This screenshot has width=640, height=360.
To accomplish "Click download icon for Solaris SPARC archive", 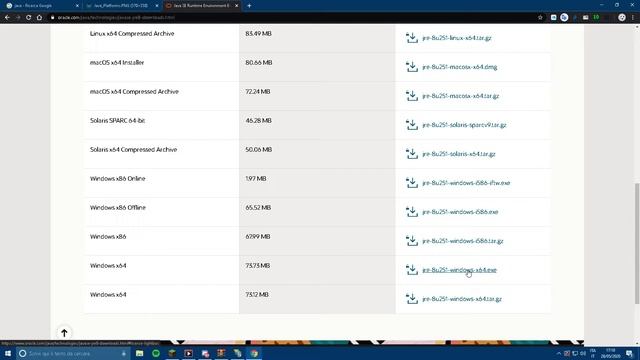I will pos(412,124).
